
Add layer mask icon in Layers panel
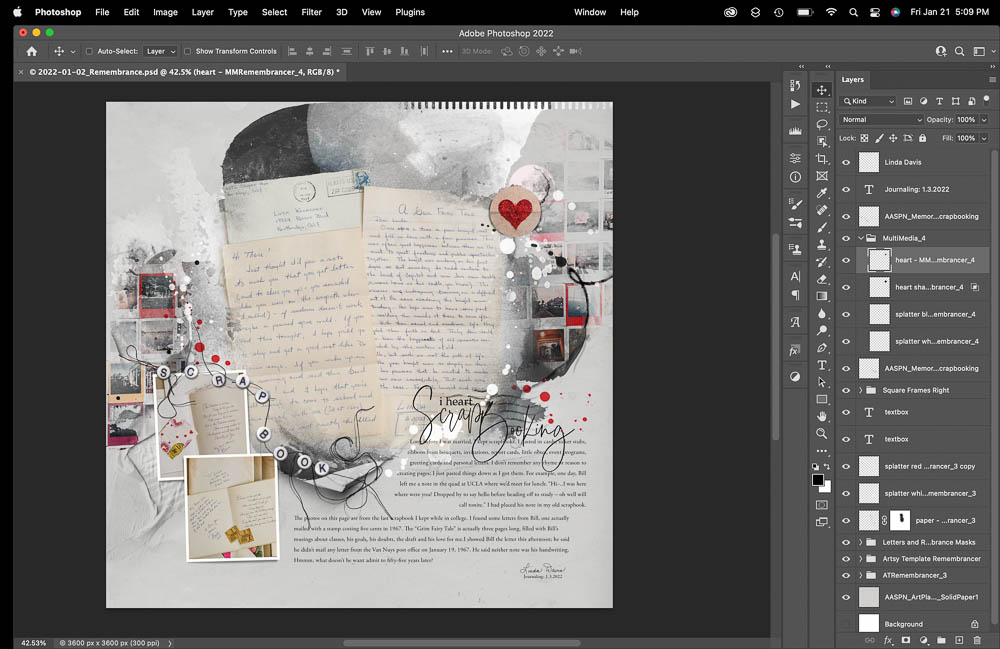pos(906,640)
